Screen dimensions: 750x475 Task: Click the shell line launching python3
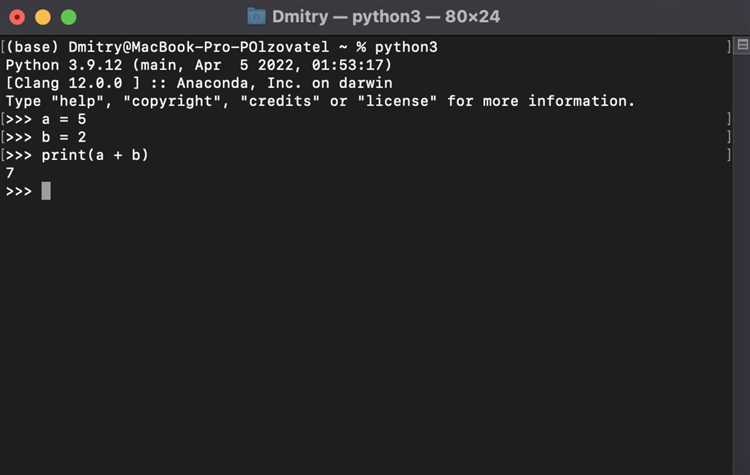[x=220, y=47]
